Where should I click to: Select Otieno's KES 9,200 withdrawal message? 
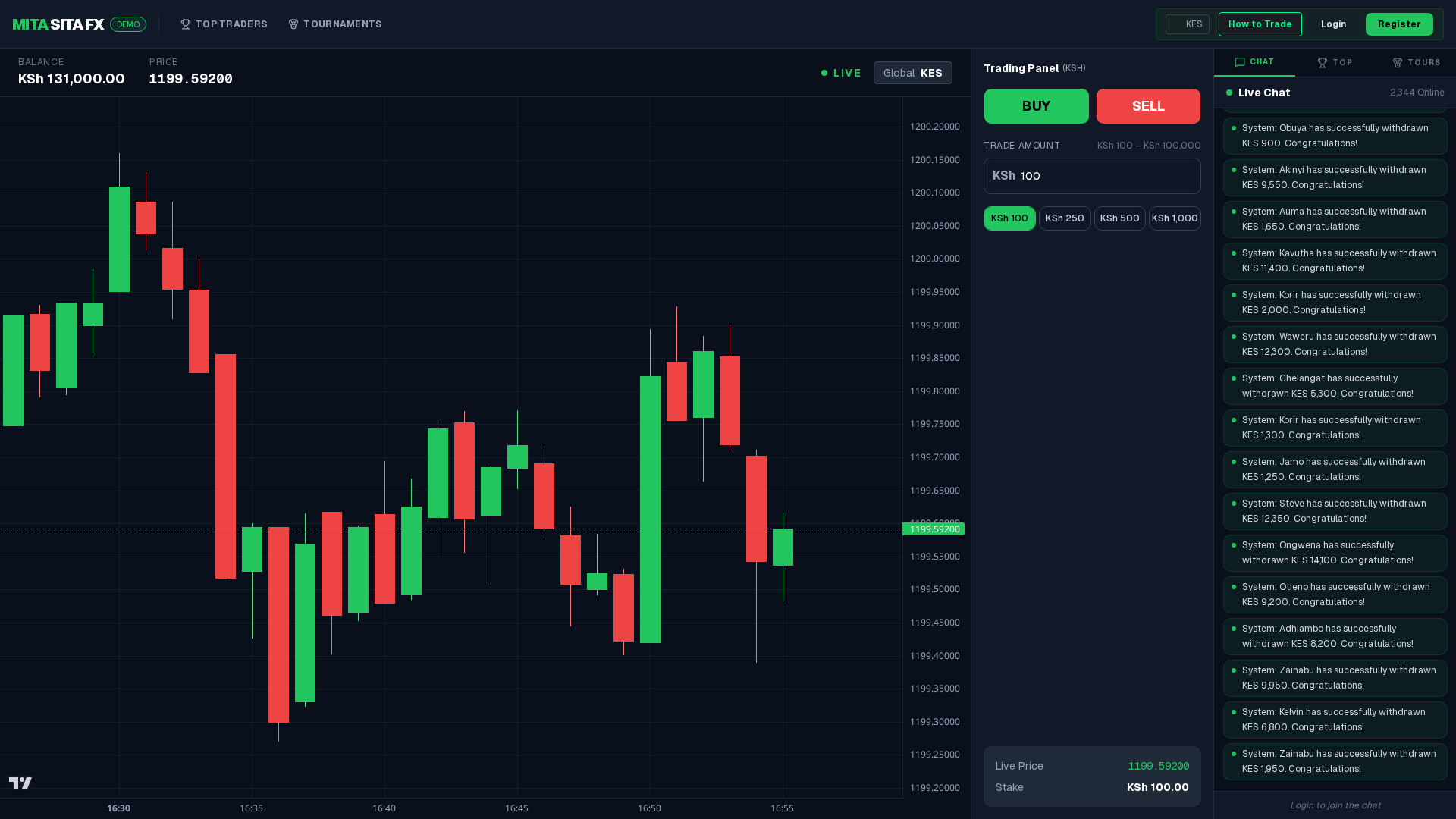(x=1335, y=595)
